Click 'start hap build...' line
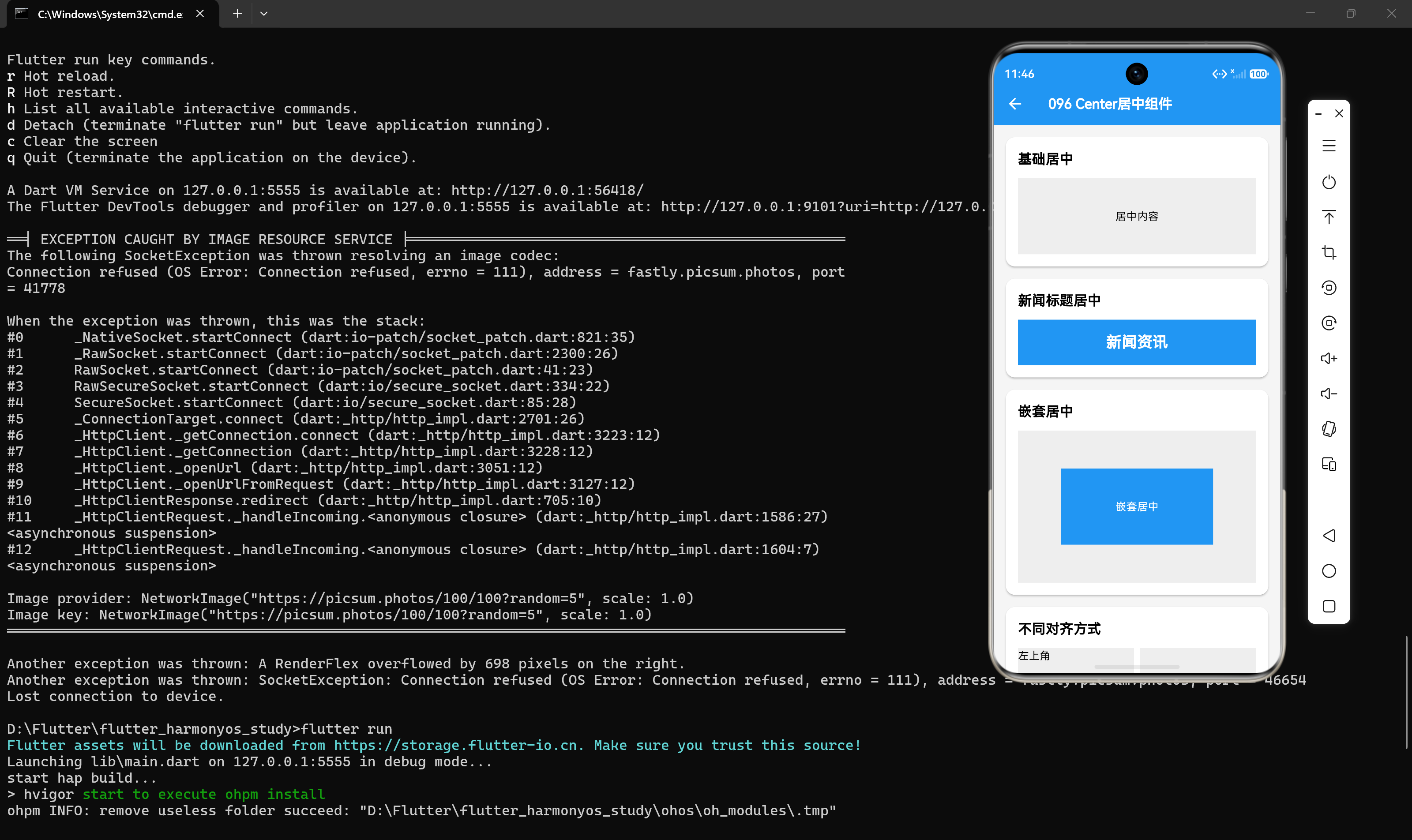The width and height of the screenshot is (1412, 840). (82, 778)
